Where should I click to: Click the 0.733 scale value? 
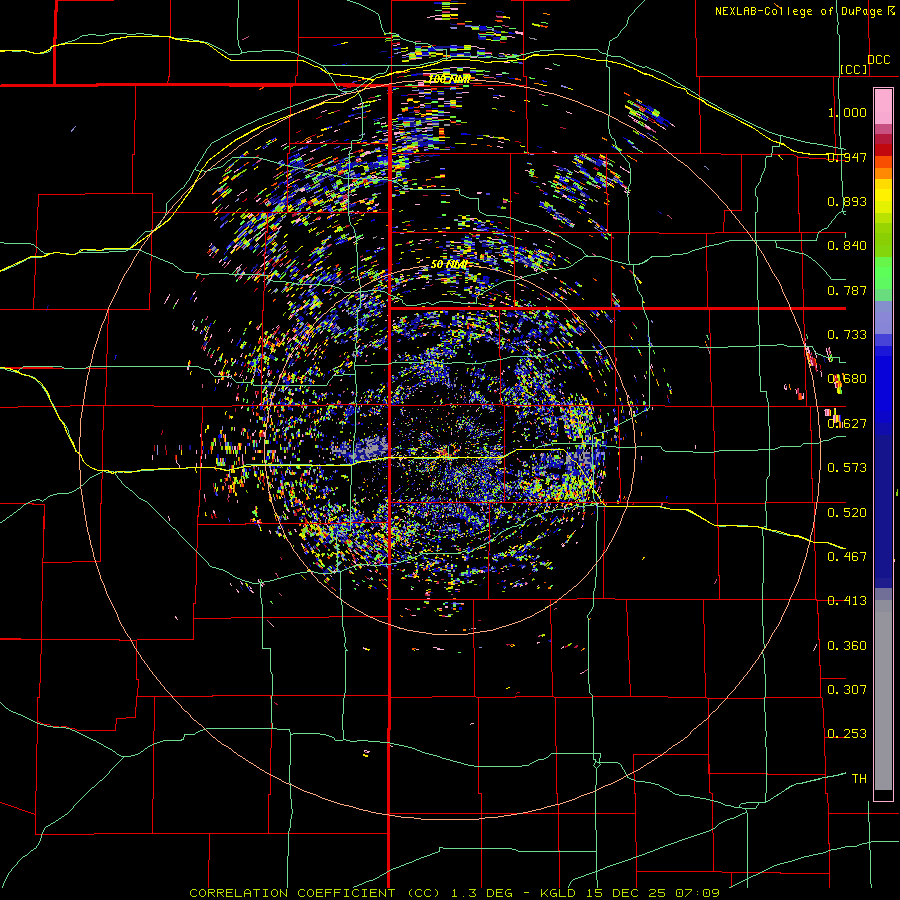pyautogui.click(x=847, y=335)
